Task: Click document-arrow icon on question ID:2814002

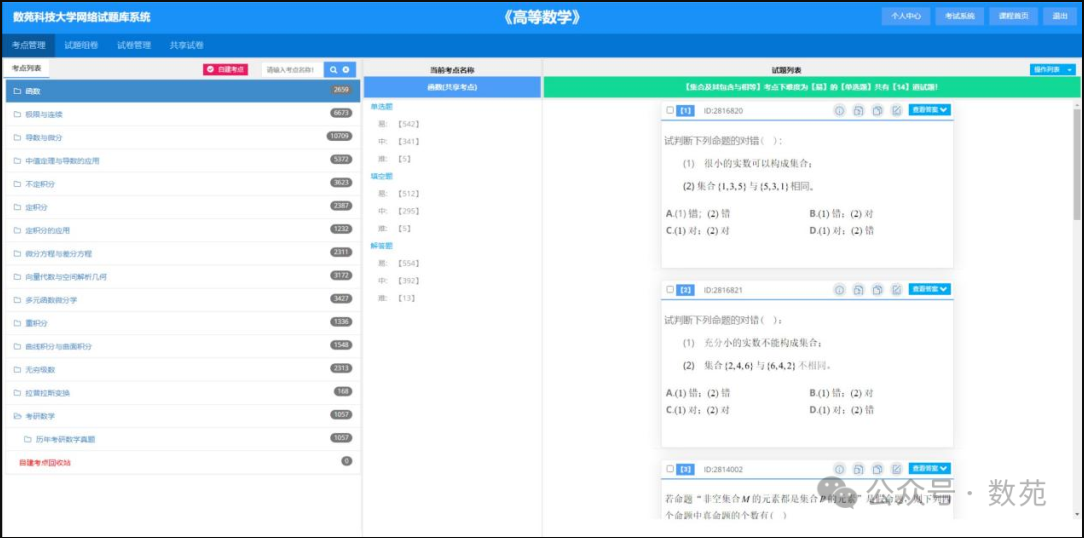Action: click(858, 469)
